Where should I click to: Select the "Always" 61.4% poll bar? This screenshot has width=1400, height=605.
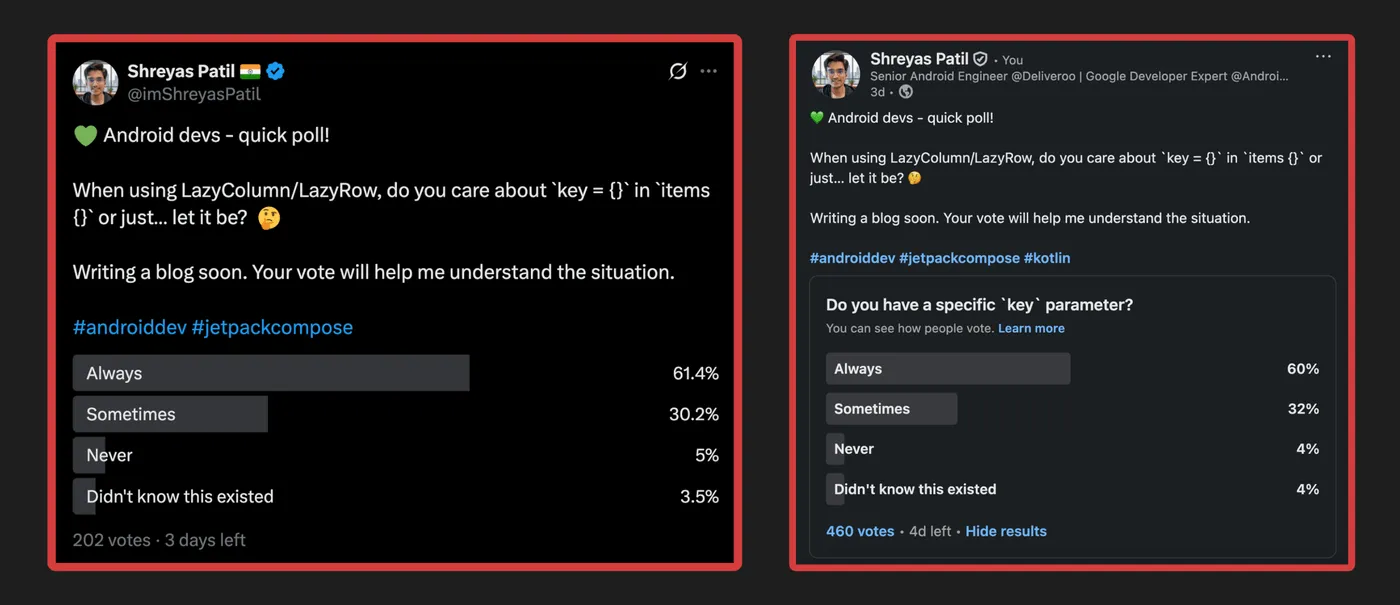pos(270,373)
